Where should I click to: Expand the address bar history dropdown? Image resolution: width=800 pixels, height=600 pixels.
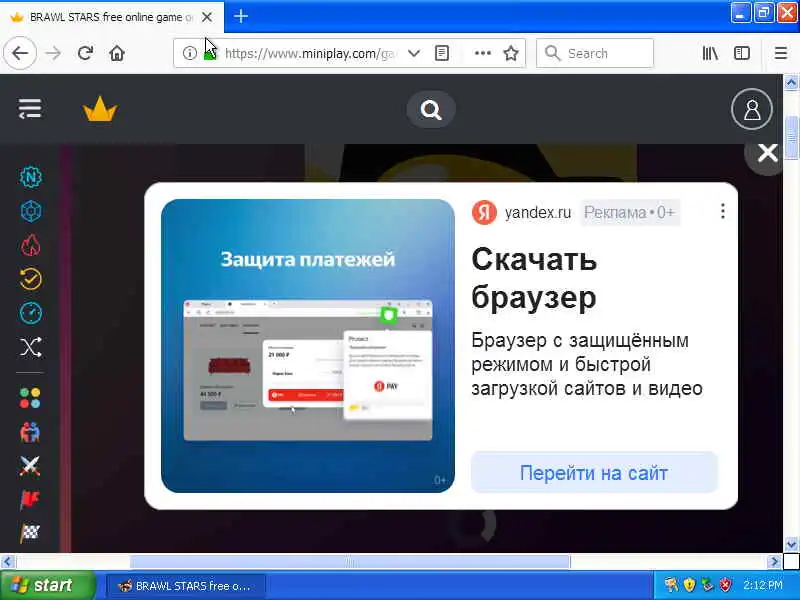click(x=414, y=53)
